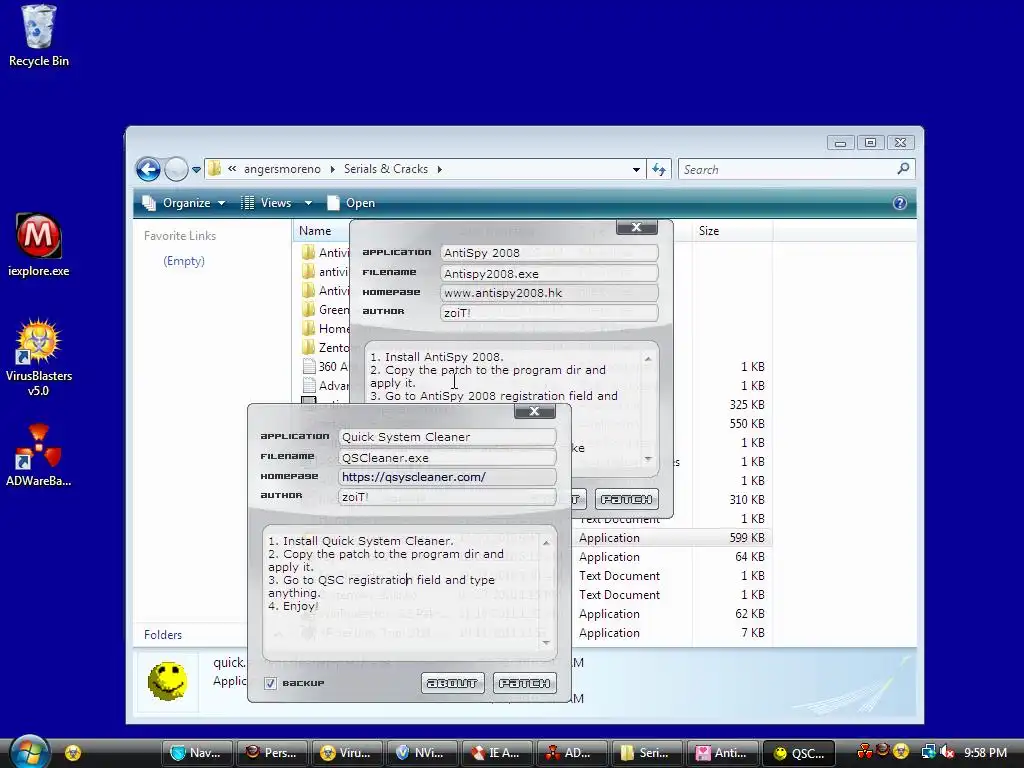Select the Adva file in list
The height and width of the screenshot is (768, 1024).
point(325,385)
